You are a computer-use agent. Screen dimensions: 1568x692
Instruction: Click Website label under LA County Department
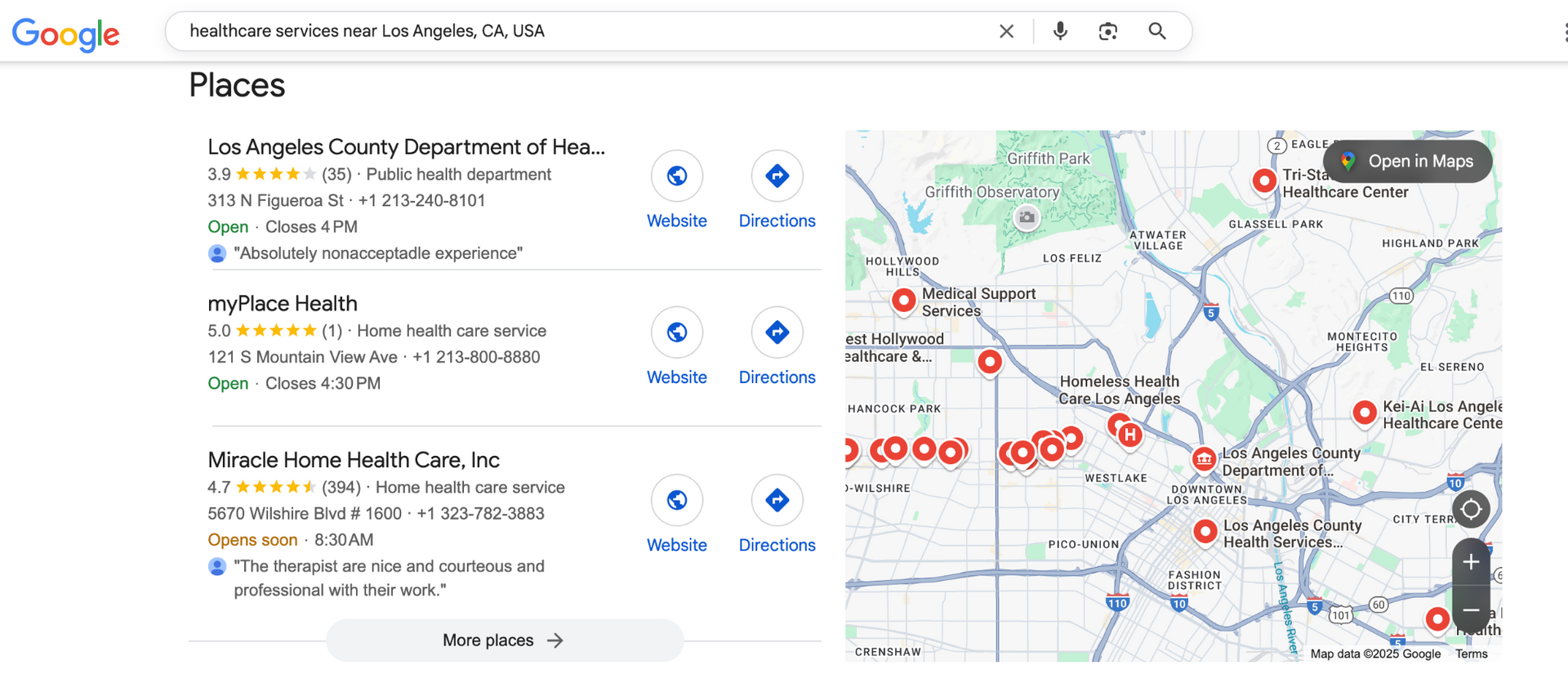coord(677,221)
